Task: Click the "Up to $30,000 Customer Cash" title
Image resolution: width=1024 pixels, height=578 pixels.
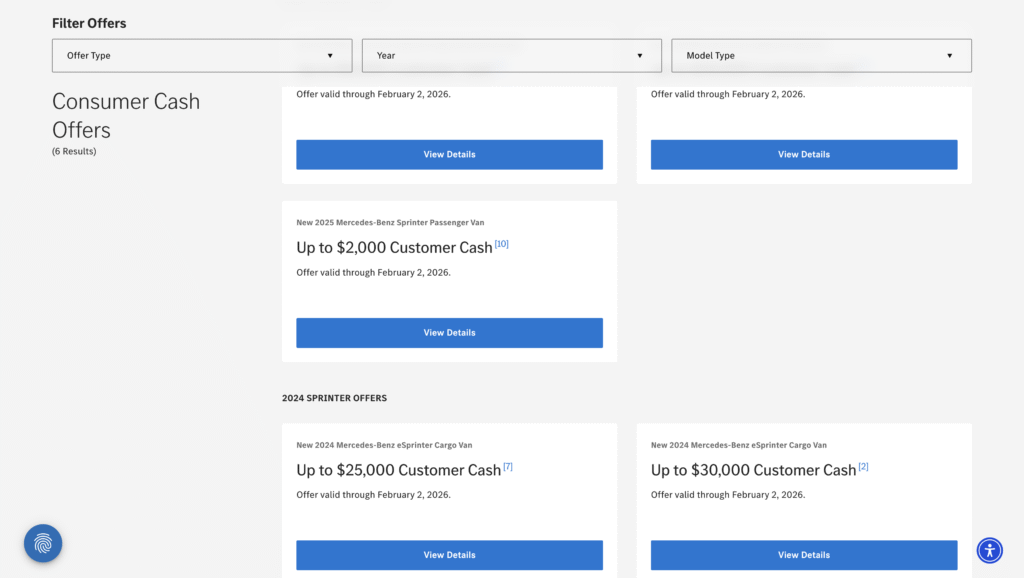Action: (753, 470)
